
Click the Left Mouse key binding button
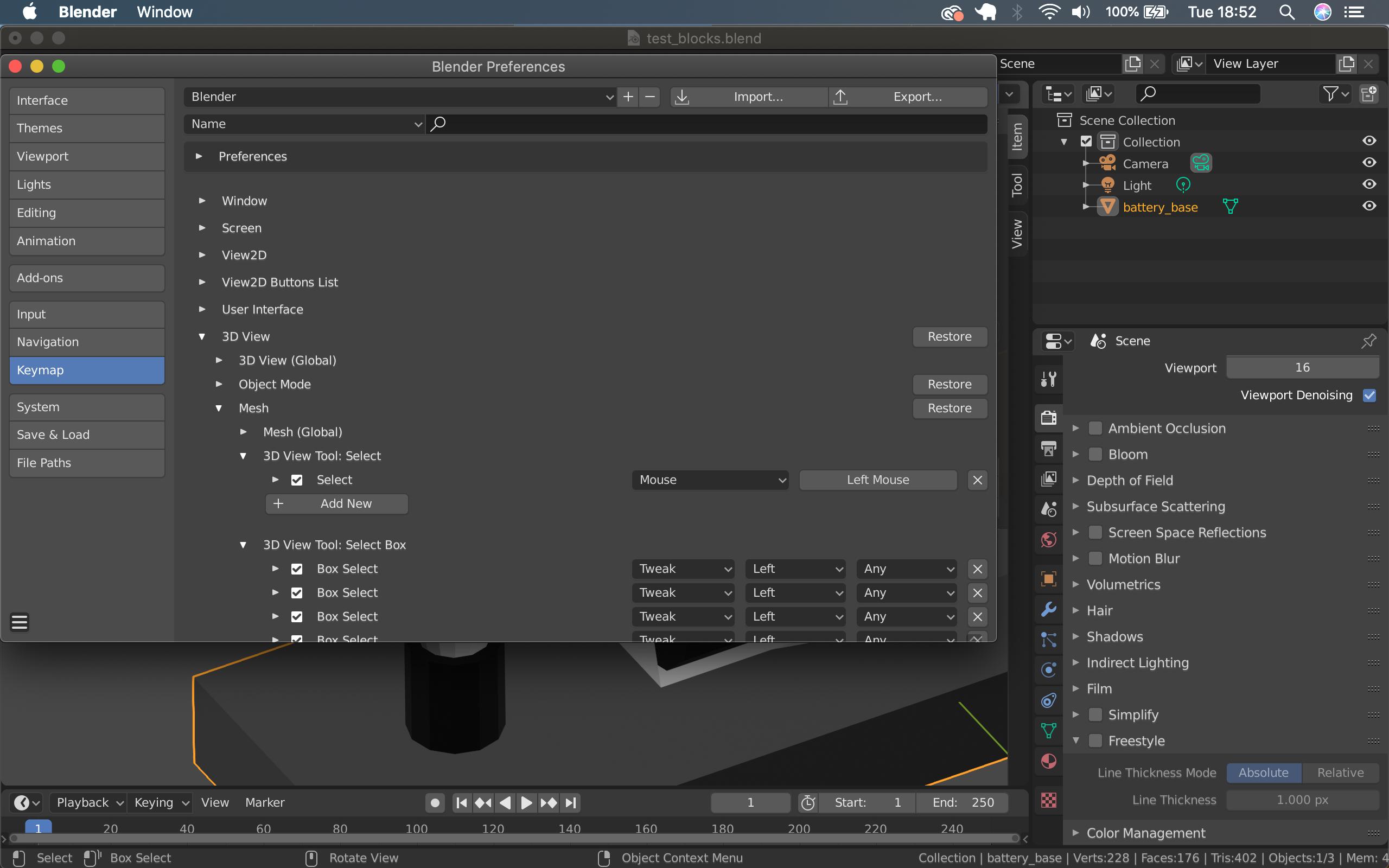coord(877,480)
